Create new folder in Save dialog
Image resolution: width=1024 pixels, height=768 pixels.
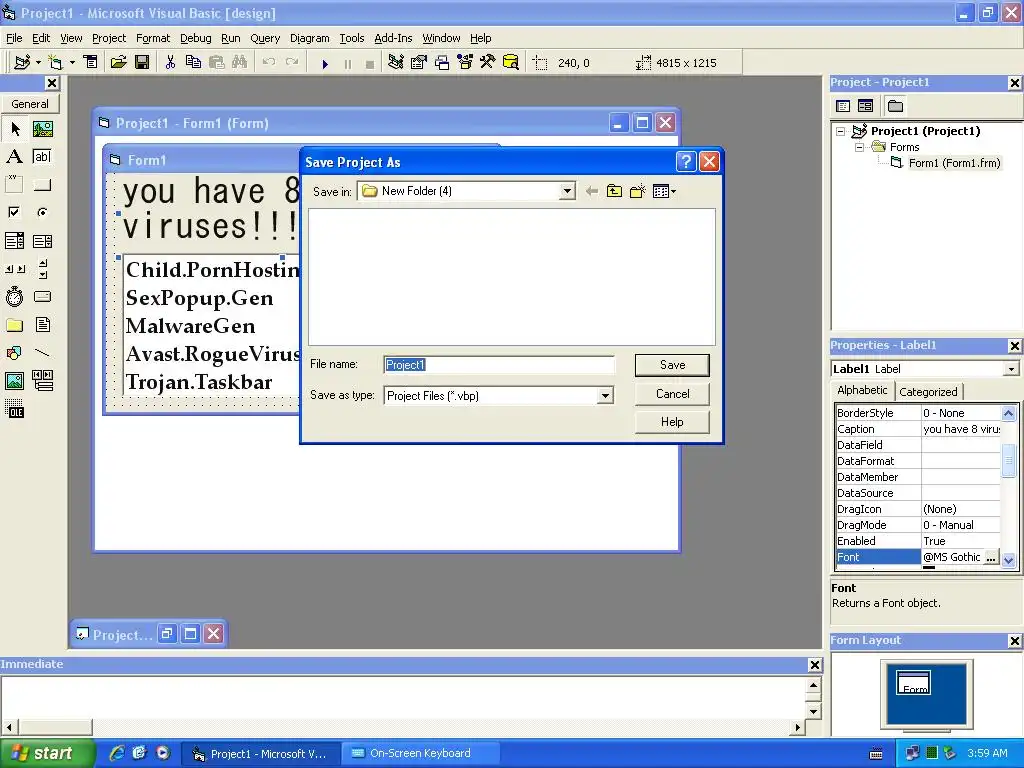coord(637,191)
